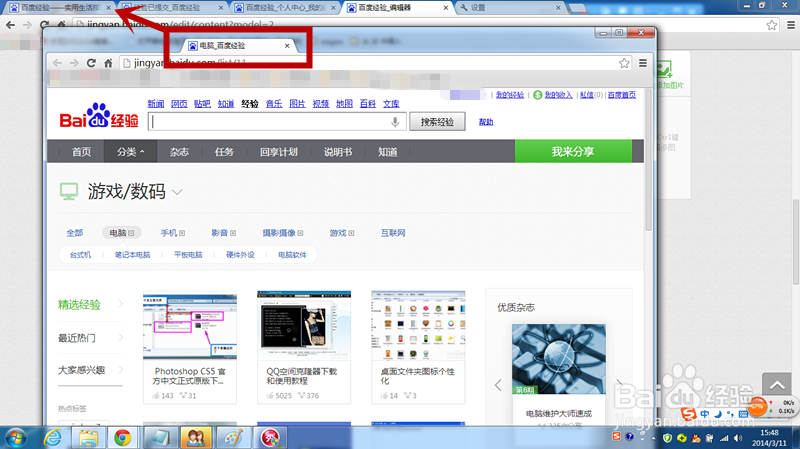This screenshot has width=800, height=449.
Task: Go forward in the front Chrome window
Action: click(74, 63)
